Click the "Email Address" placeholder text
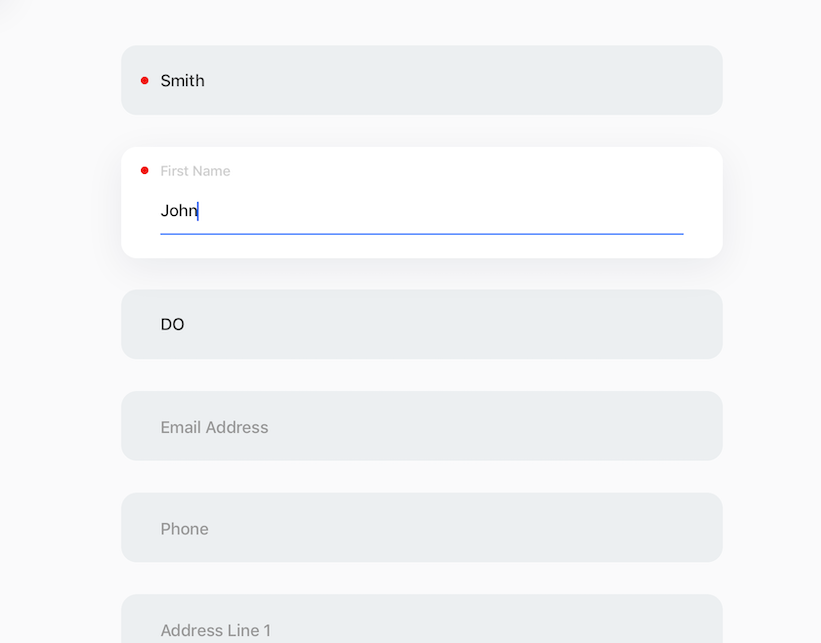821x643 pixels. 214,428
